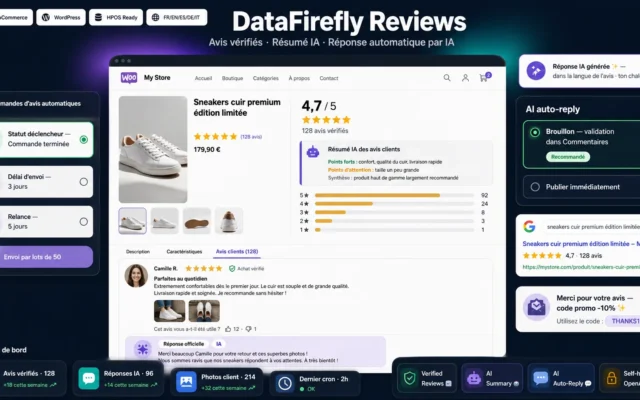Open the store search magnifier icon

click(x=447, y=78)
